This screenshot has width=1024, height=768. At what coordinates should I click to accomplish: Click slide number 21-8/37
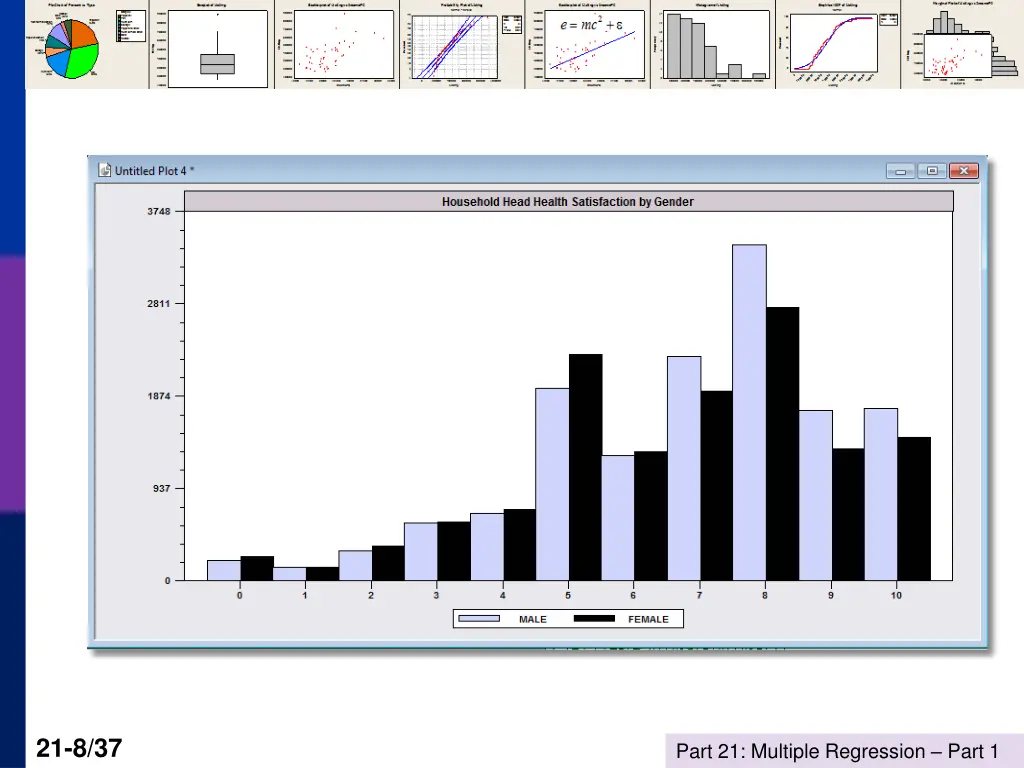[79, 748]
